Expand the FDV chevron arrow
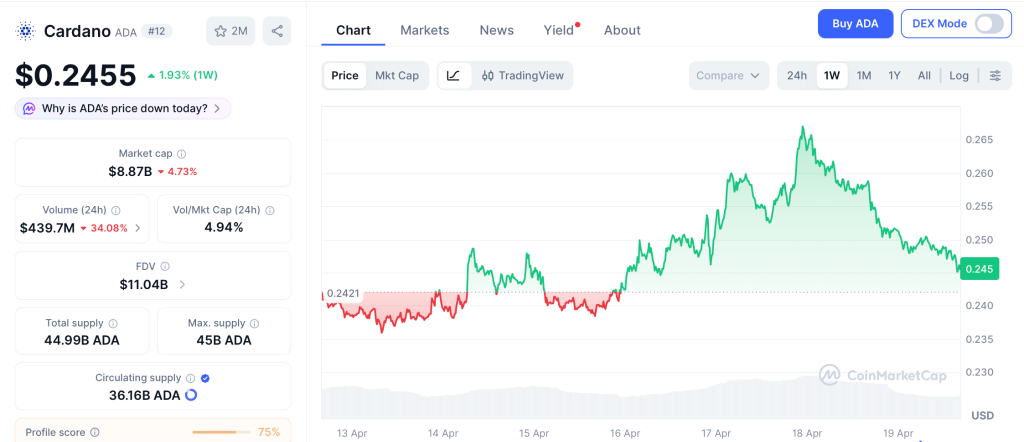1024x442 pixels. 182,285
